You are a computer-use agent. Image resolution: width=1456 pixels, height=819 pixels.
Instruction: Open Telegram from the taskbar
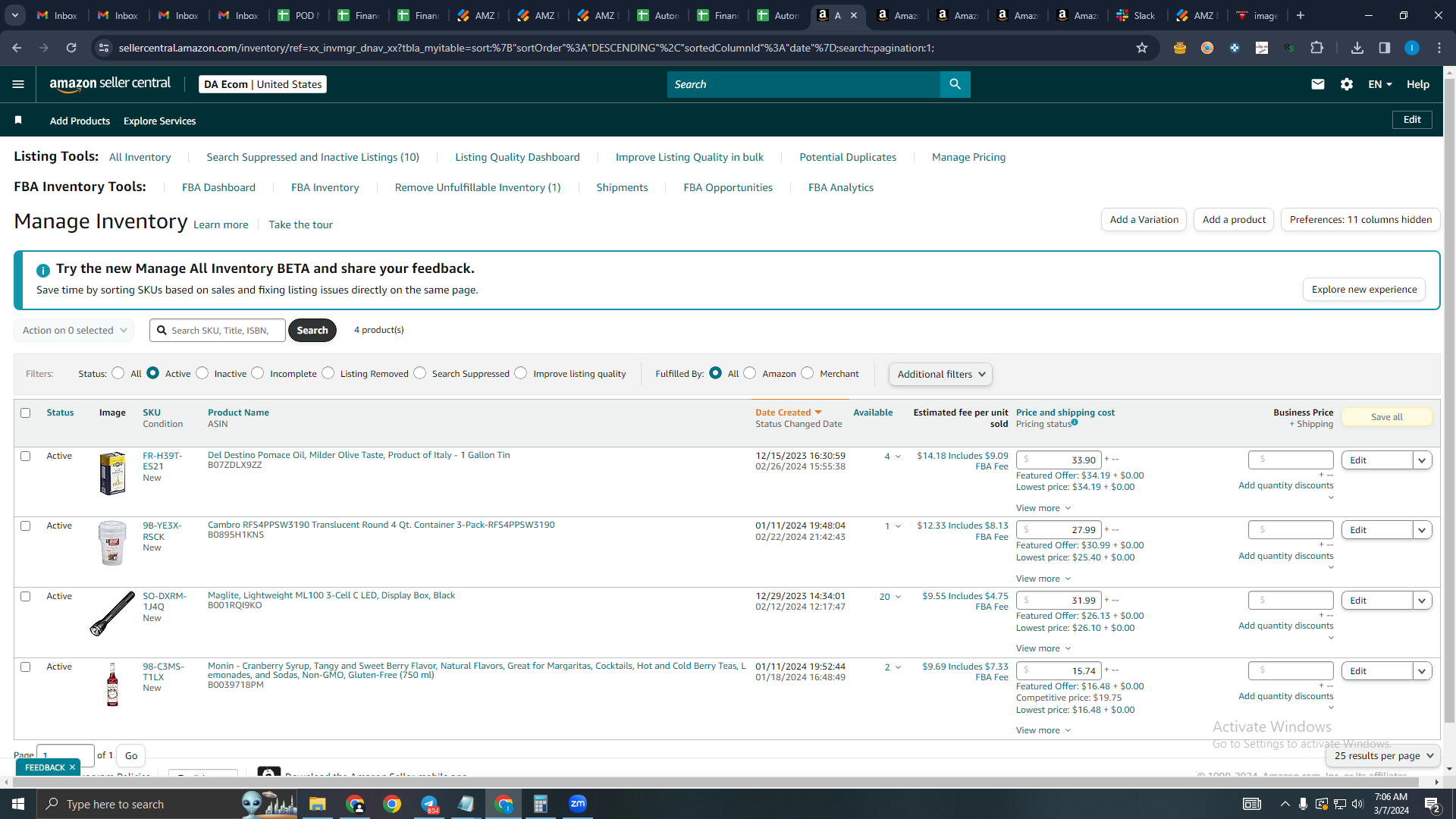coord(429,804)
